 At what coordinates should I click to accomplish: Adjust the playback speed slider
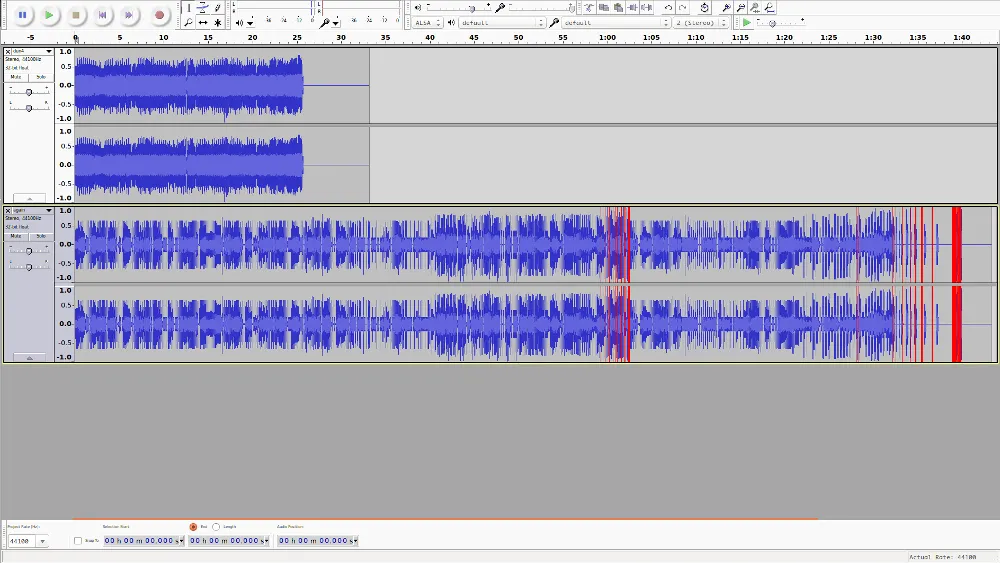pyautogui.click(x=781, y=23)
